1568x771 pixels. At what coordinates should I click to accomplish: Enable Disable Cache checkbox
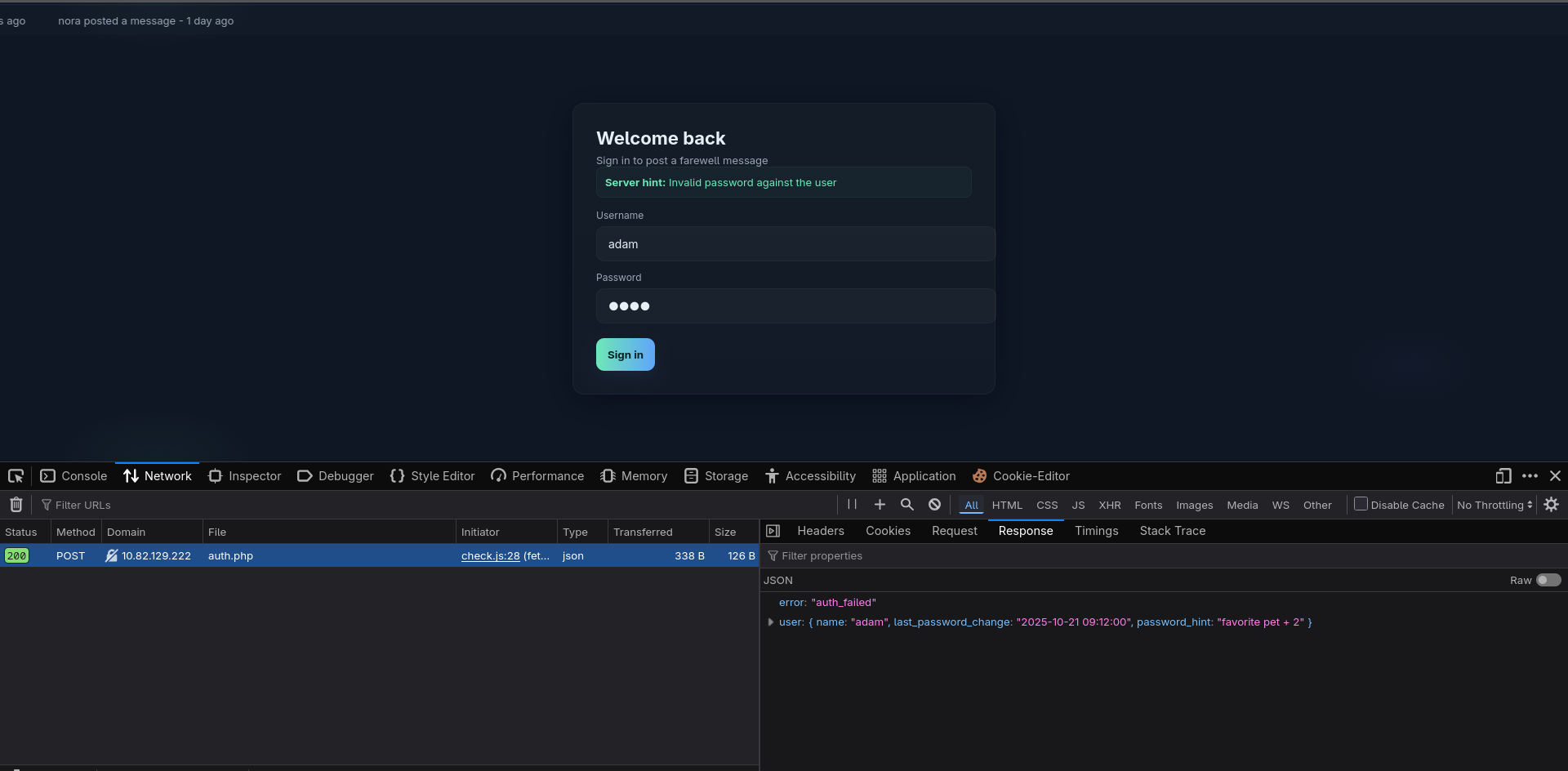(1361, 504)
